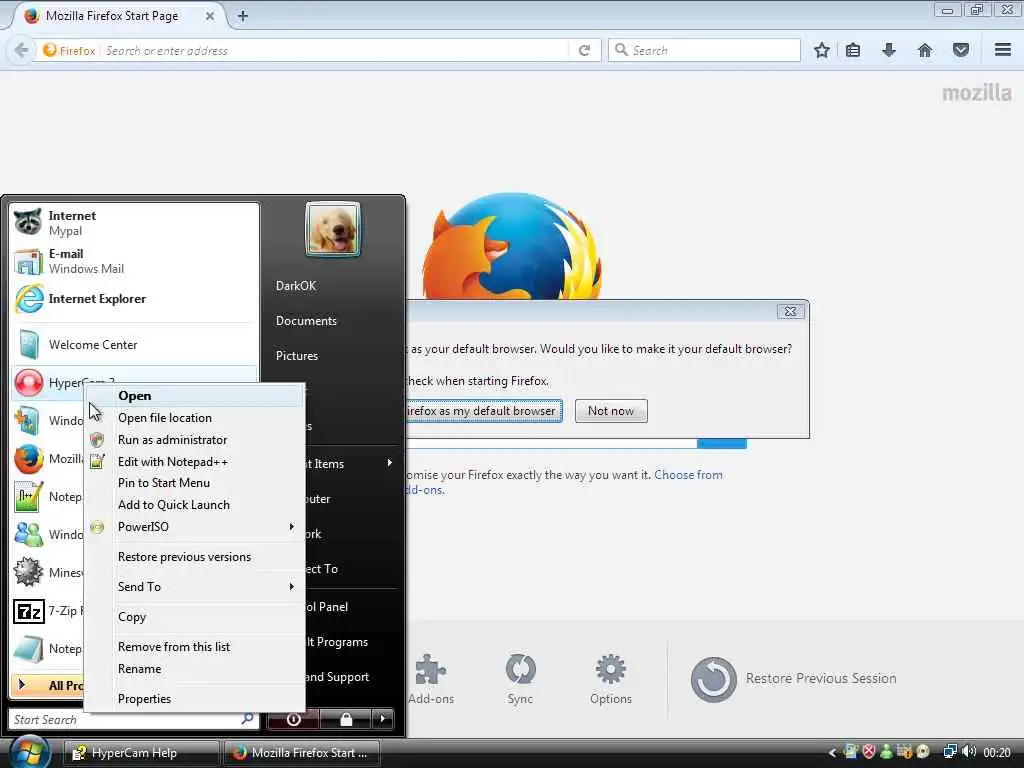Viewport: 1024px width, 768px height.
Task: Open a new tab with plus button
Action: pyautogui.click(x=243, y=16)
